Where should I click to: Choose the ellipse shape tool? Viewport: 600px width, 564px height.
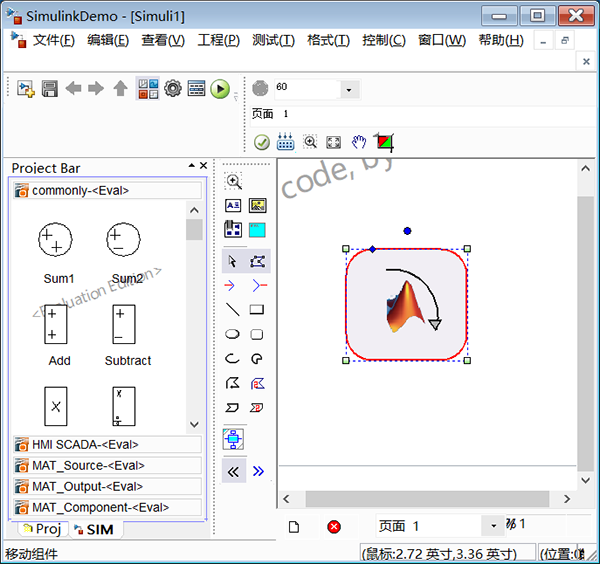click(233, 334)
